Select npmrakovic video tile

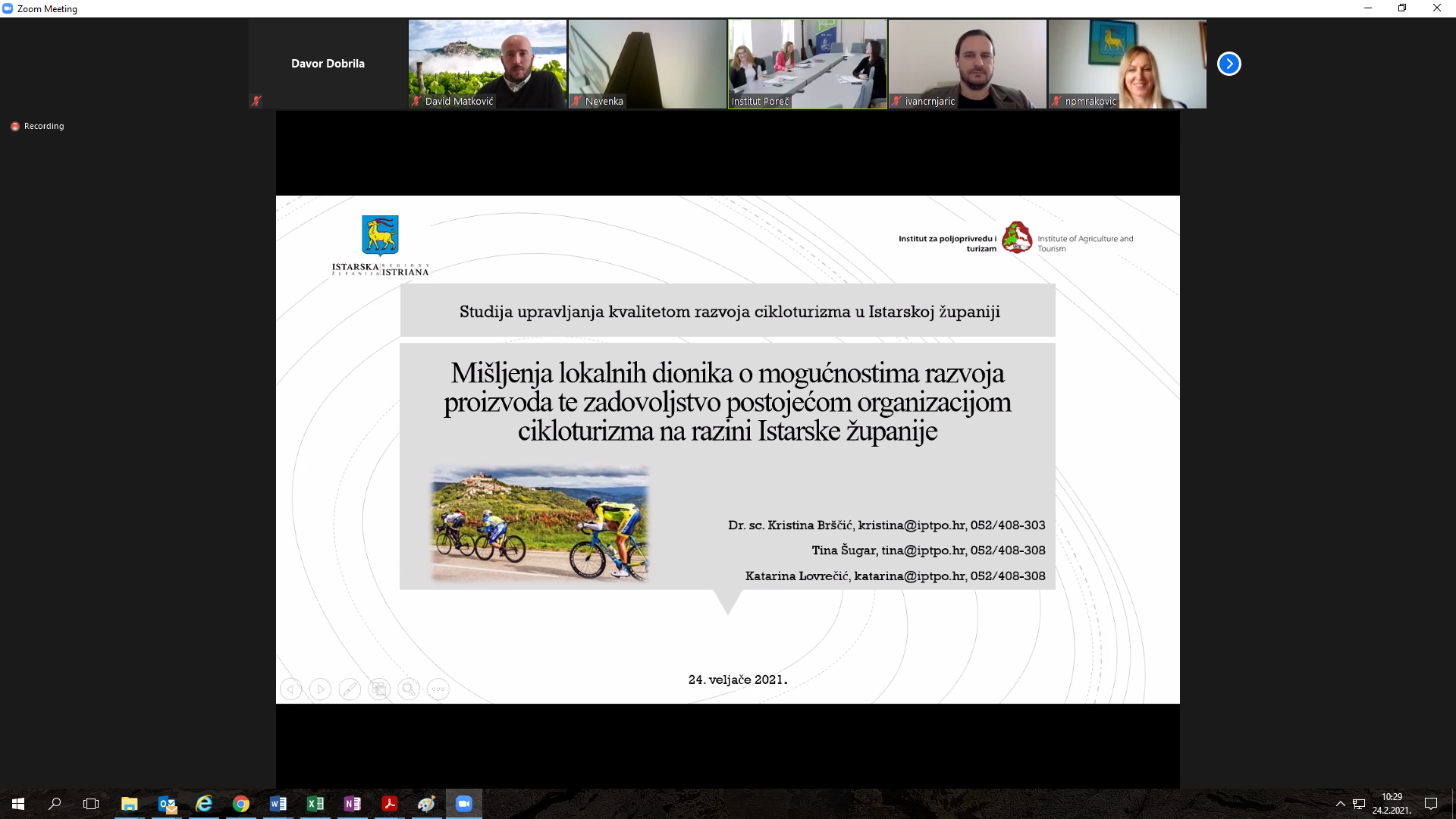tap(1128, 64)
